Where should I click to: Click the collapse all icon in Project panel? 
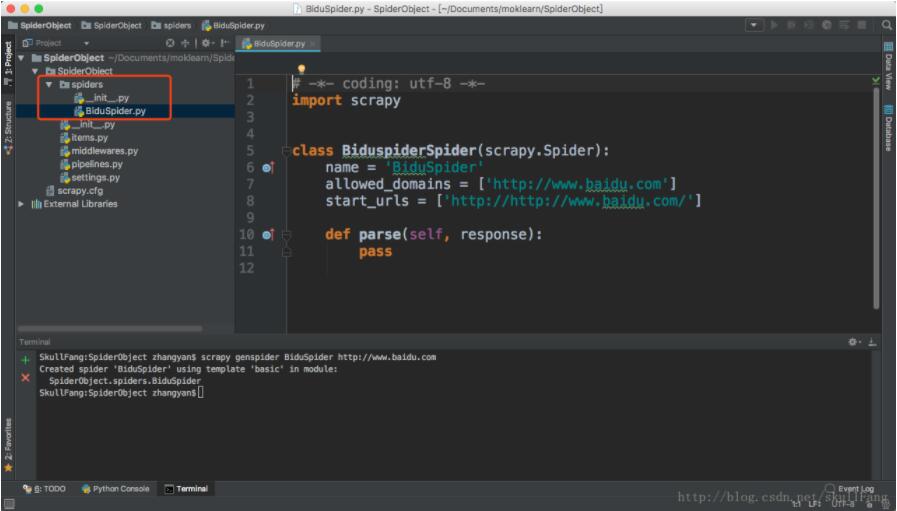tap(185, 43)
